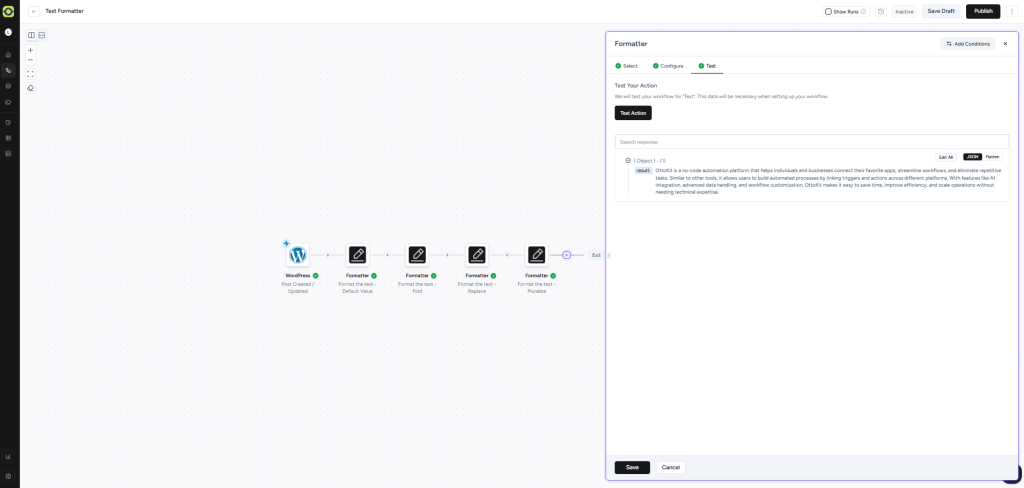
Task: Select the Formatter node labeled Pluralize
Action: click(x=537, y=255)
